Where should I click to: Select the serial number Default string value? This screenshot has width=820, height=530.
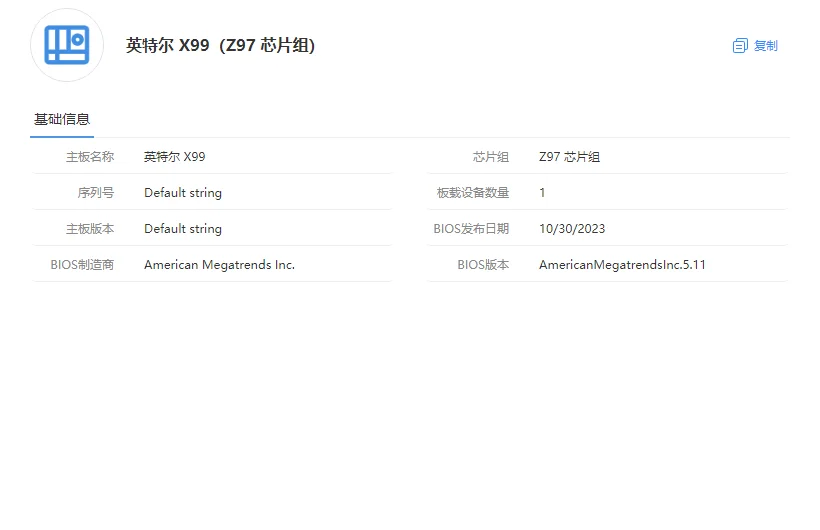(183, 193)
